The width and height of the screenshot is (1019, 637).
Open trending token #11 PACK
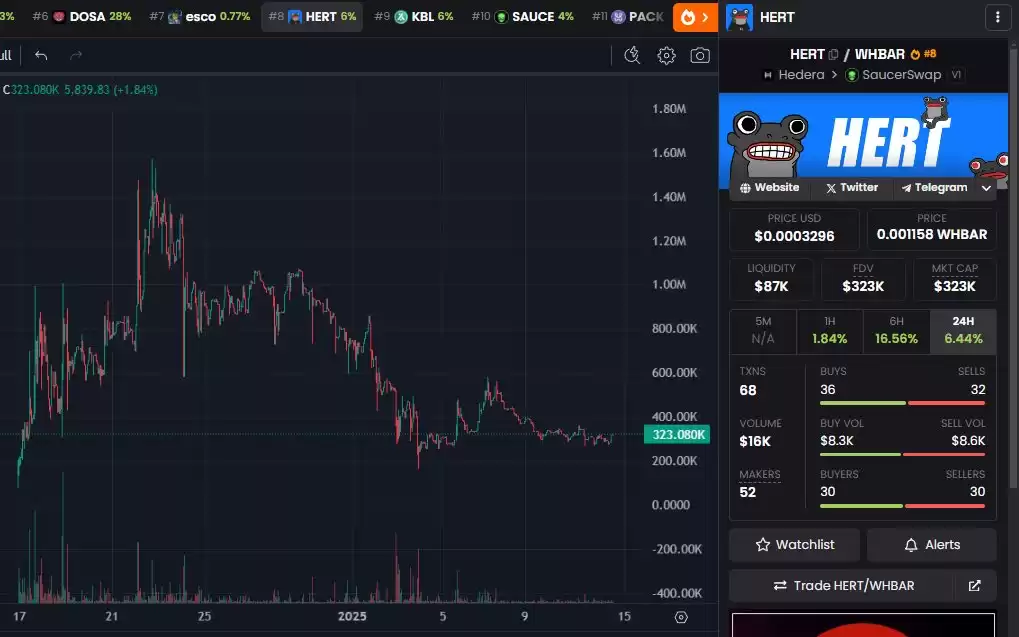click(x=628, y=17)
